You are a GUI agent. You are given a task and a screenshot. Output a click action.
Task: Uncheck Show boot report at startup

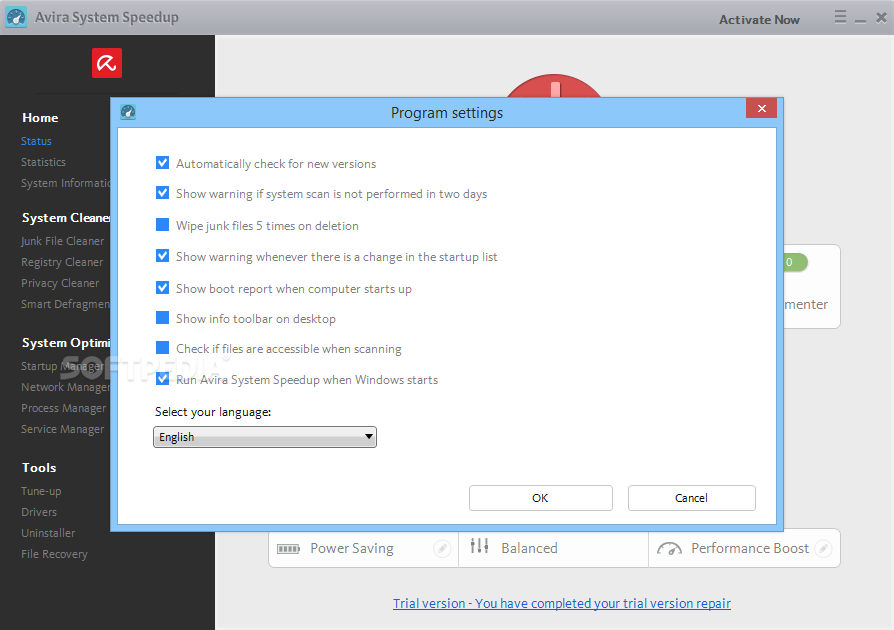[x=162, y=287]
